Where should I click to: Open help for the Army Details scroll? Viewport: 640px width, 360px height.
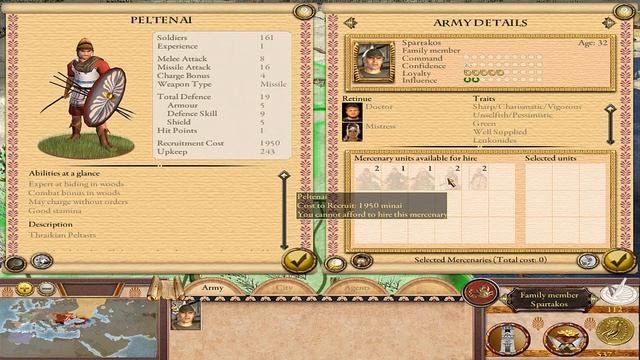(x=624, y=12)
